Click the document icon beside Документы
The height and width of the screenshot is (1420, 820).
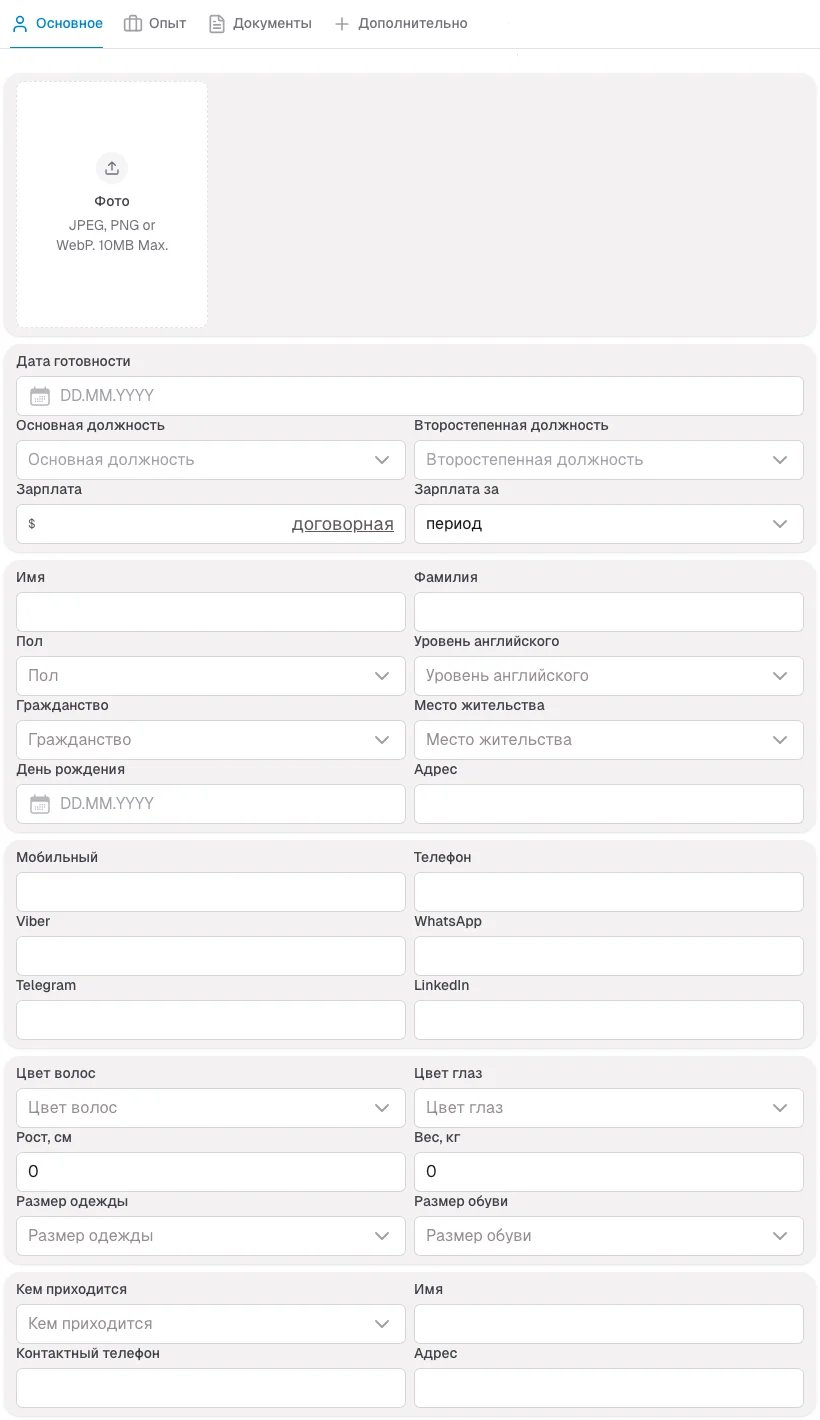[216, 23]
